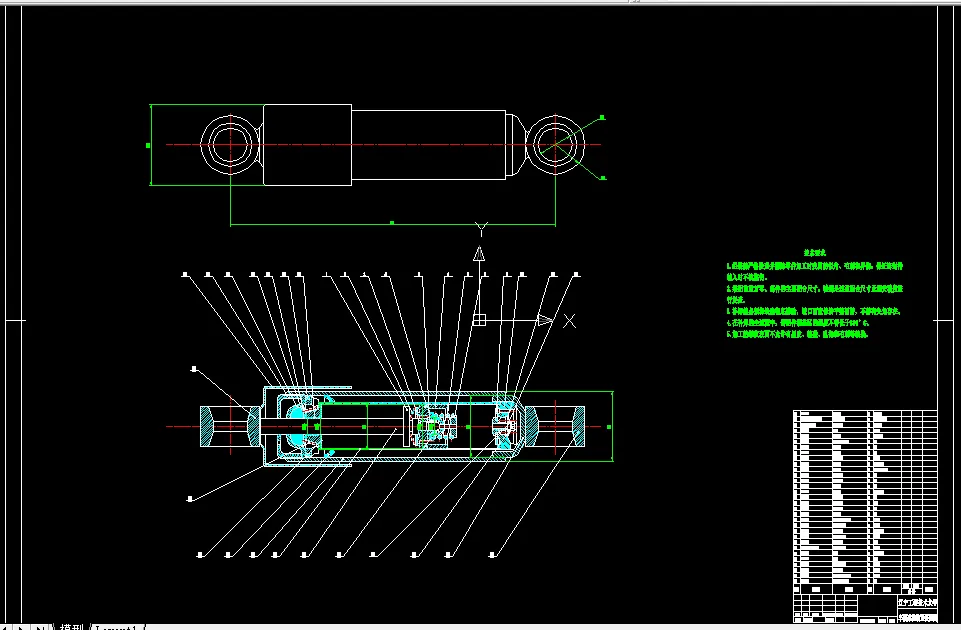Click leader endpoint below-left of section view
The width and height of the screenshot is (961, 630).
coord(190,499)
